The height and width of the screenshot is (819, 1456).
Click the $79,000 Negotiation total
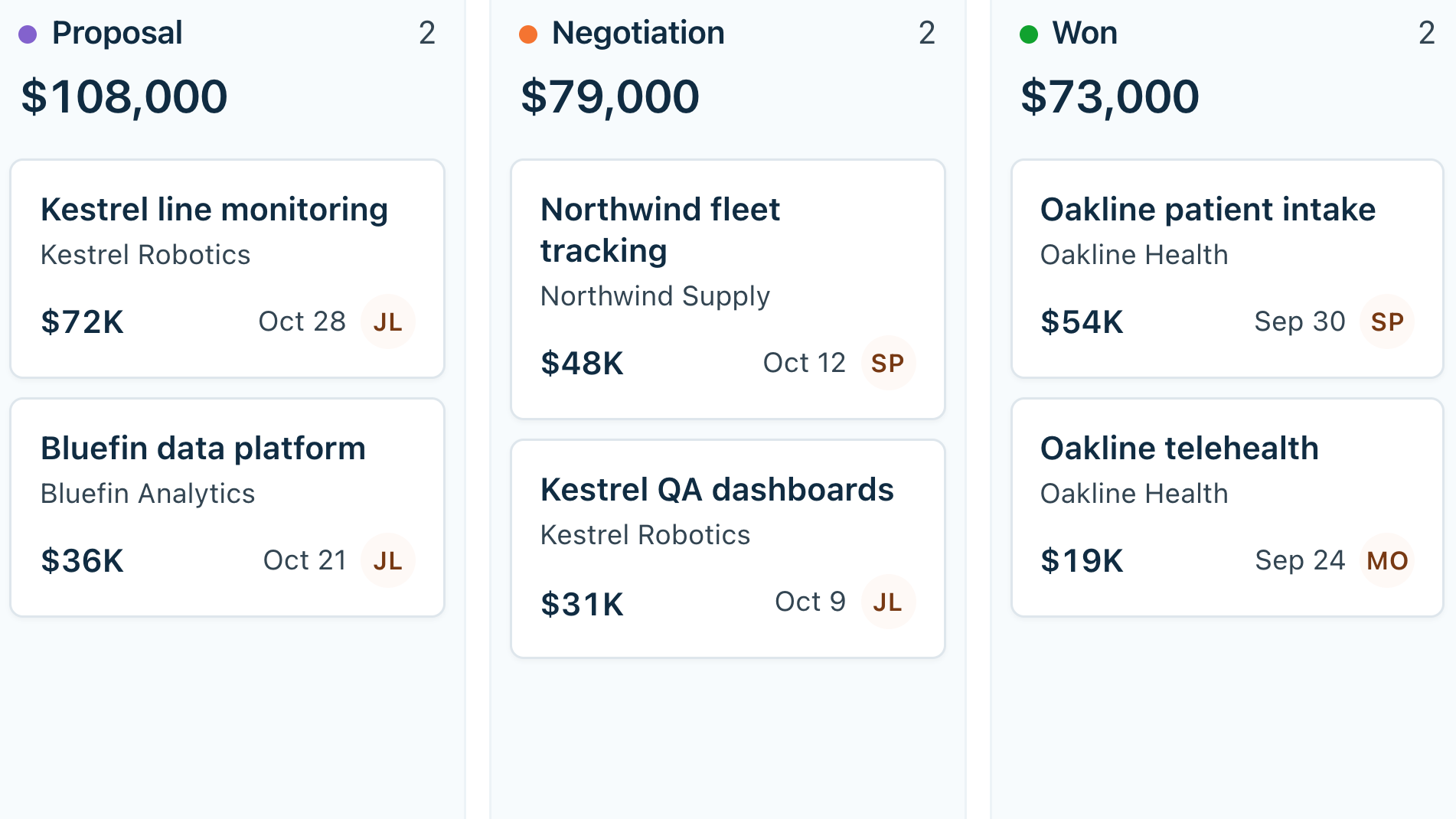pyautogui.click(x=610, y=97)
